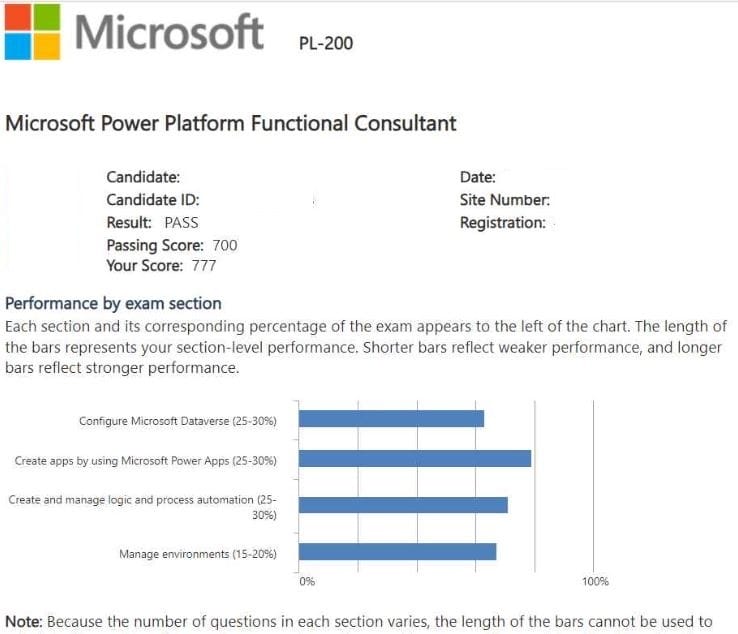
Task: Click the Create apps by Power Apps bar
Action: point(414,459)
